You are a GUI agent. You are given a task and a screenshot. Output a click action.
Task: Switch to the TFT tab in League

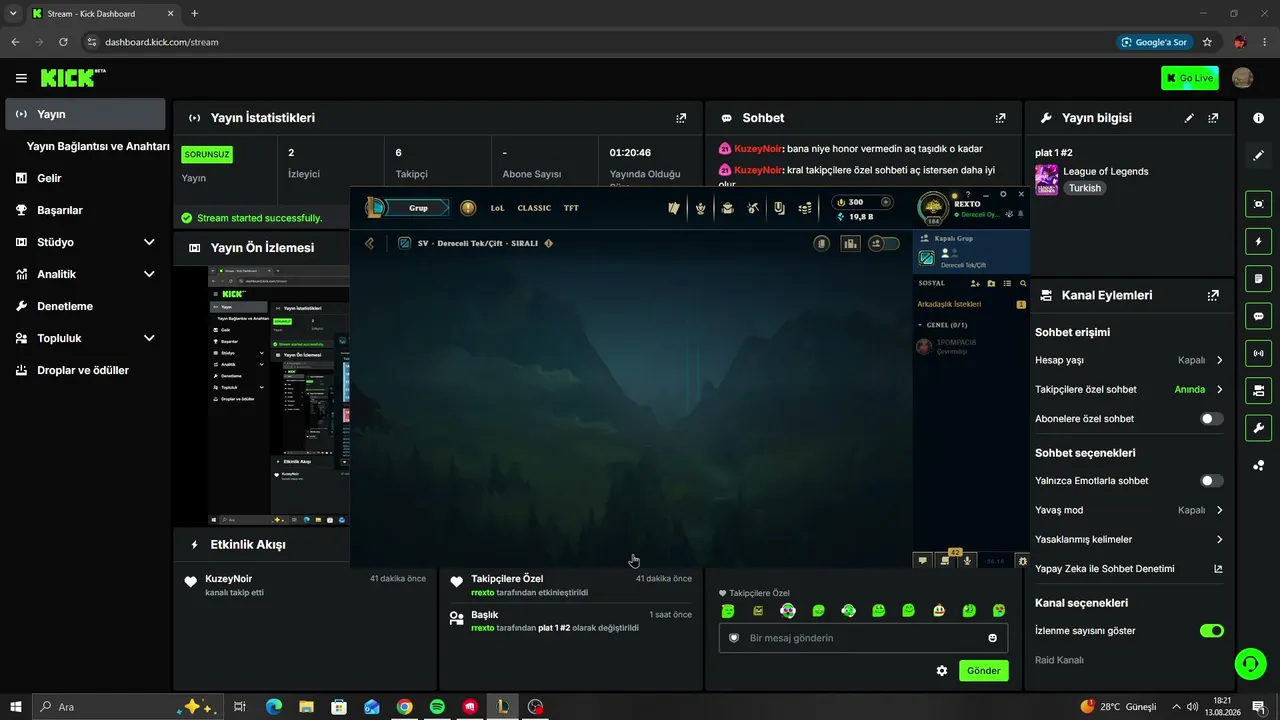pos(571,208)
